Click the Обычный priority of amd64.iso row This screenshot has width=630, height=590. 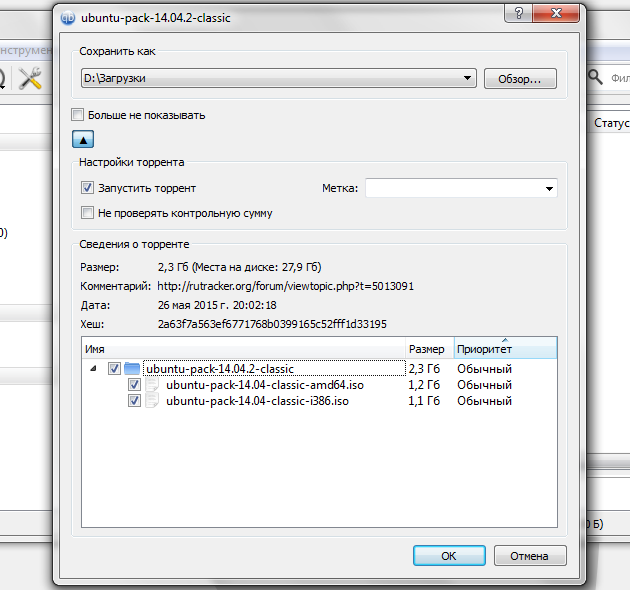click(x=484, y=385)
